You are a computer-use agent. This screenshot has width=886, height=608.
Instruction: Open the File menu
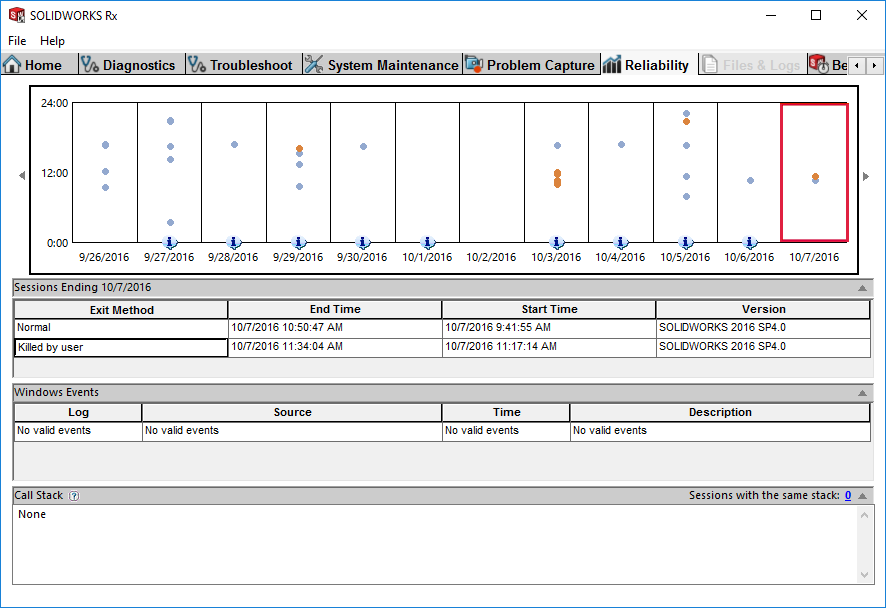pos(17,41)
